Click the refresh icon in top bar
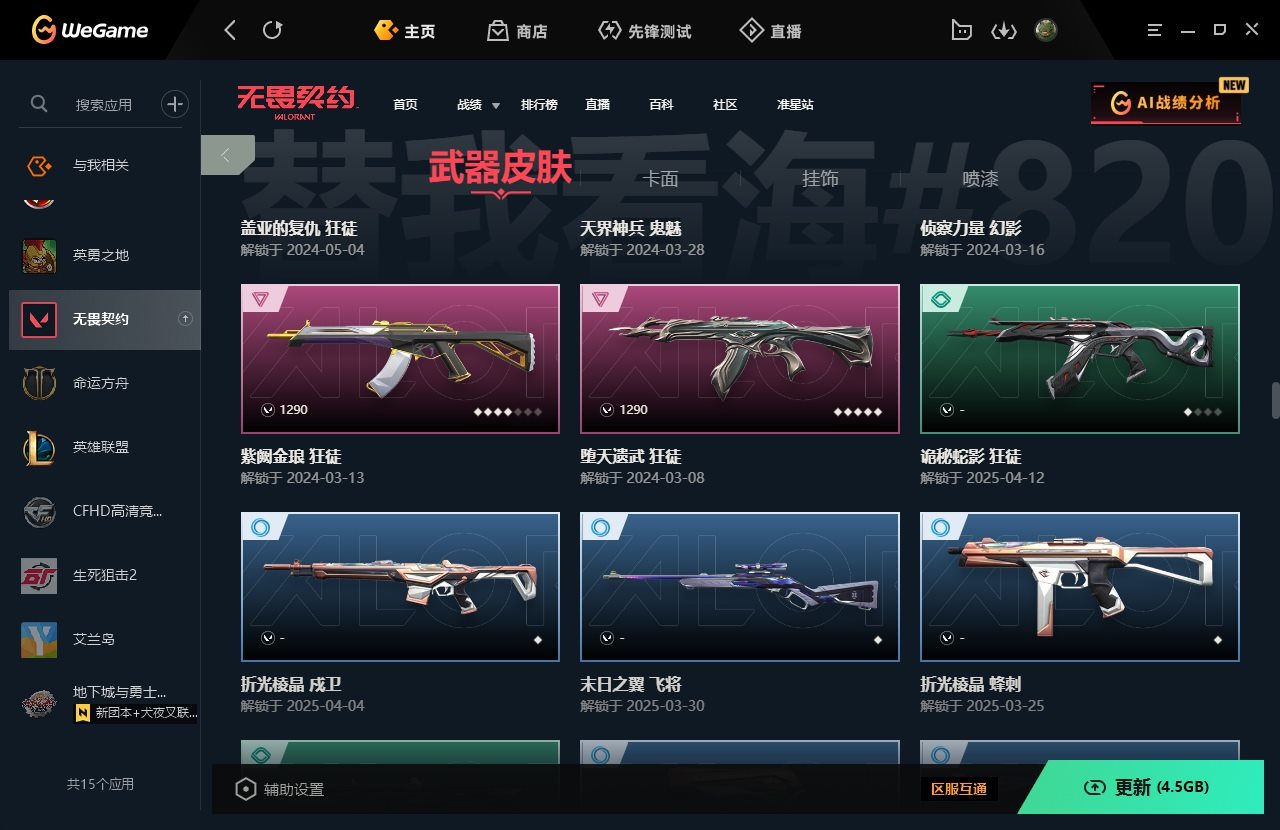1280x830 pixels. (272, 31)
